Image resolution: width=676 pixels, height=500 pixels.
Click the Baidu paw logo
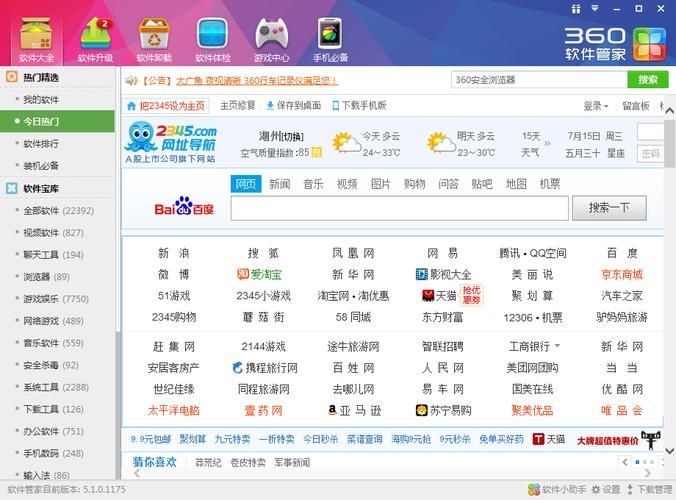click(184, 207)
